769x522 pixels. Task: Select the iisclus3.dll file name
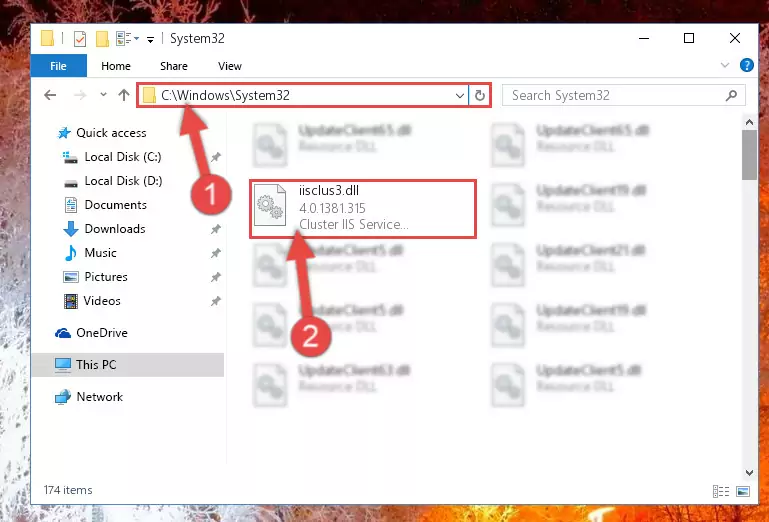point(329,190)
